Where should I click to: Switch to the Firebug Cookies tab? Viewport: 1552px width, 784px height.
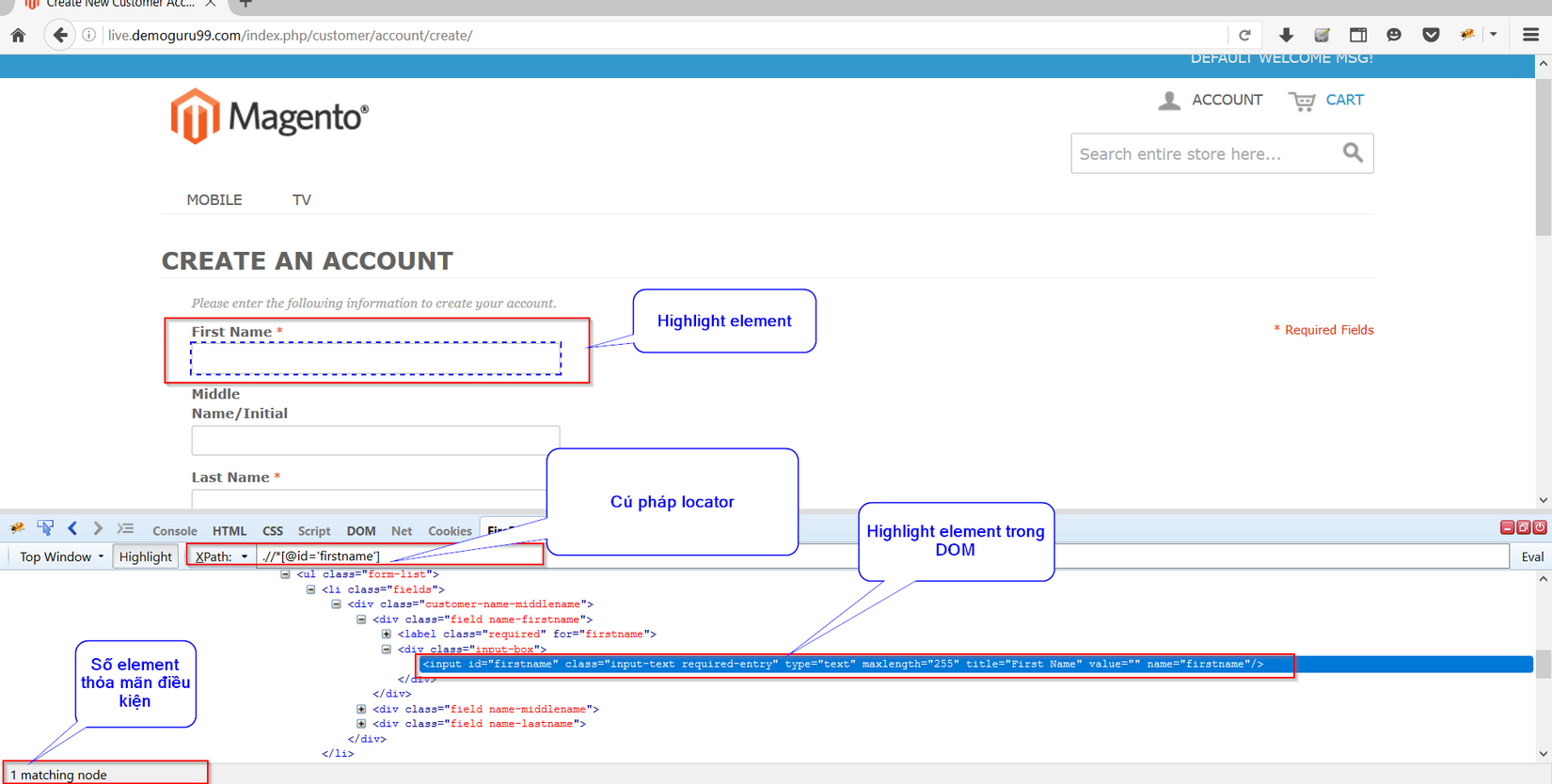(450, 531)
